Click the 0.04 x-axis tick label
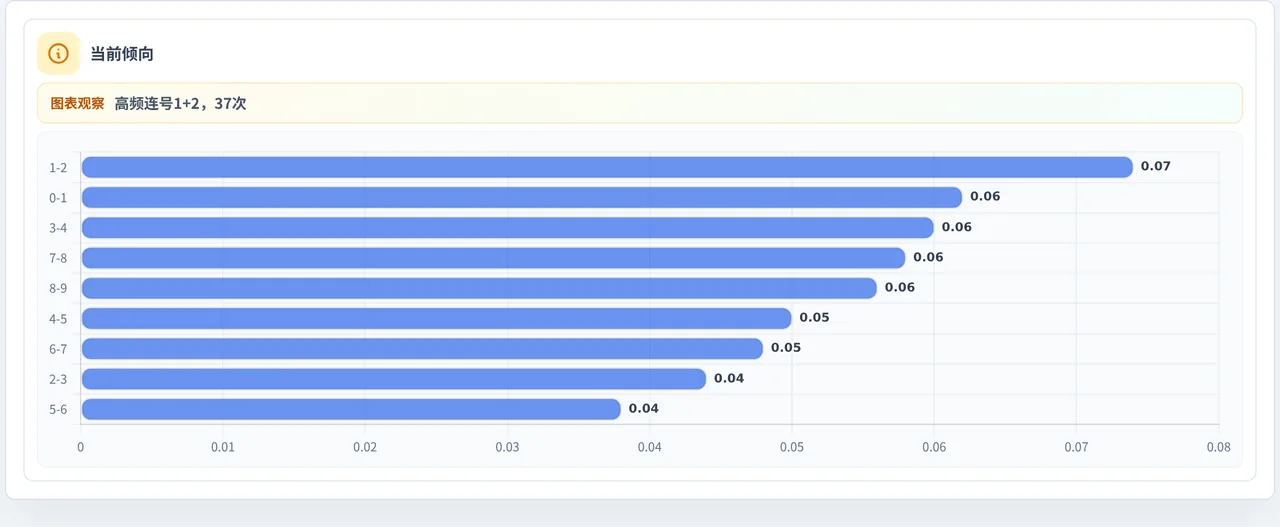The image size is (1280, 527). coord(650,447)
